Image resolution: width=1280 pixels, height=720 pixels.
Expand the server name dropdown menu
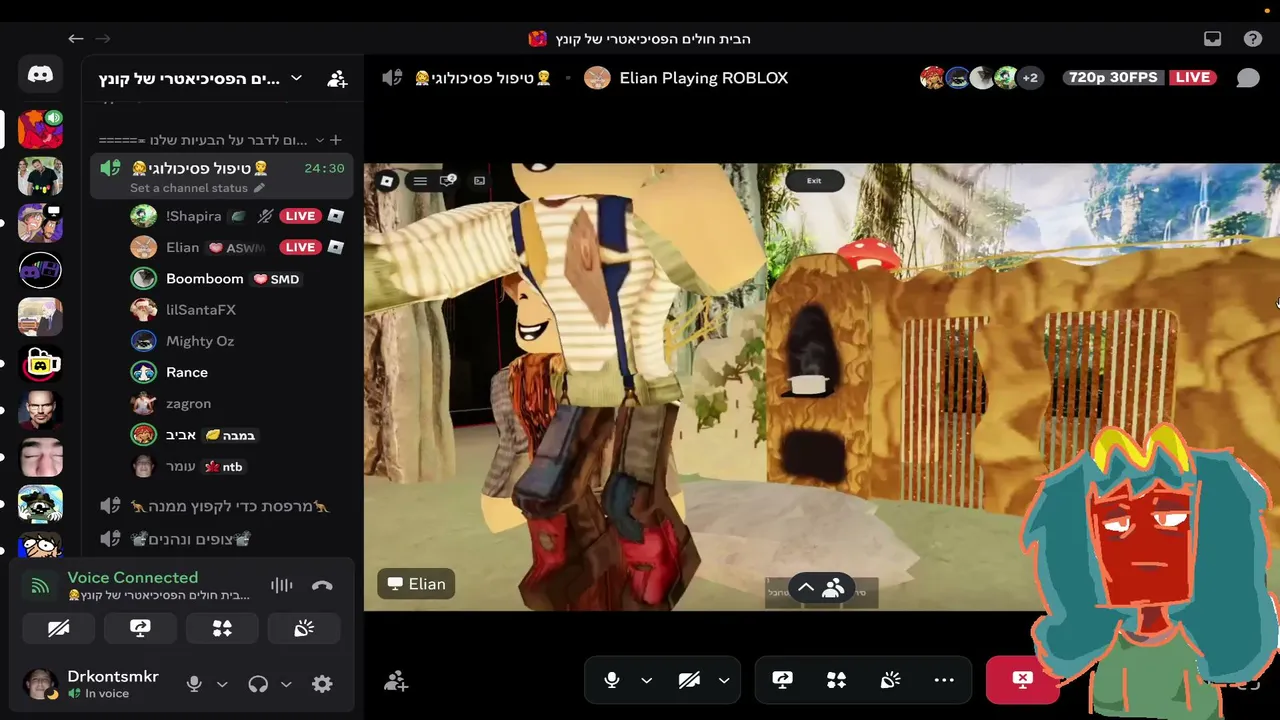click(296, 78)
